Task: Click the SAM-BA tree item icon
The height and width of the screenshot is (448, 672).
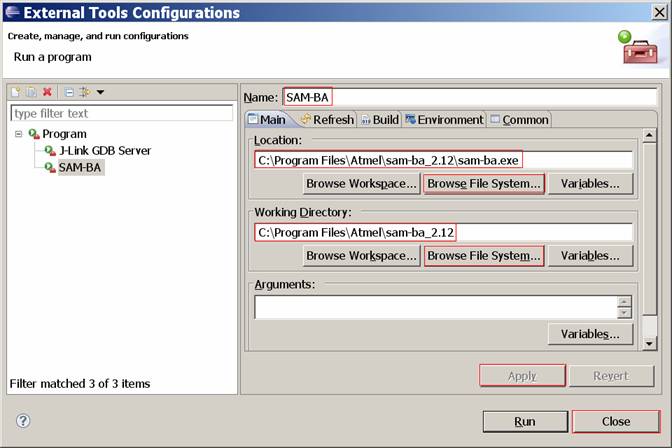Action: pos(50,168)
